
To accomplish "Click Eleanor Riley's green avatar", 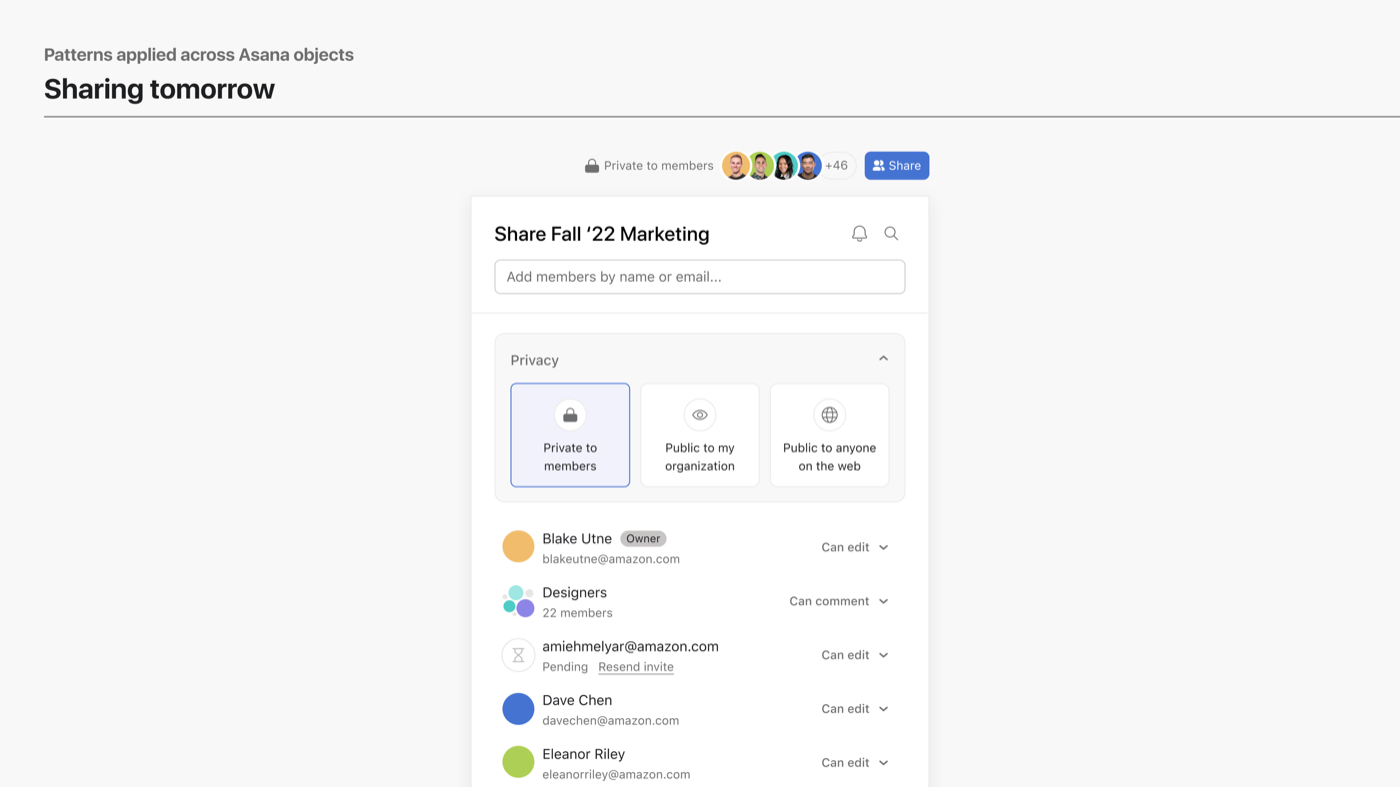I will point(518,762).
